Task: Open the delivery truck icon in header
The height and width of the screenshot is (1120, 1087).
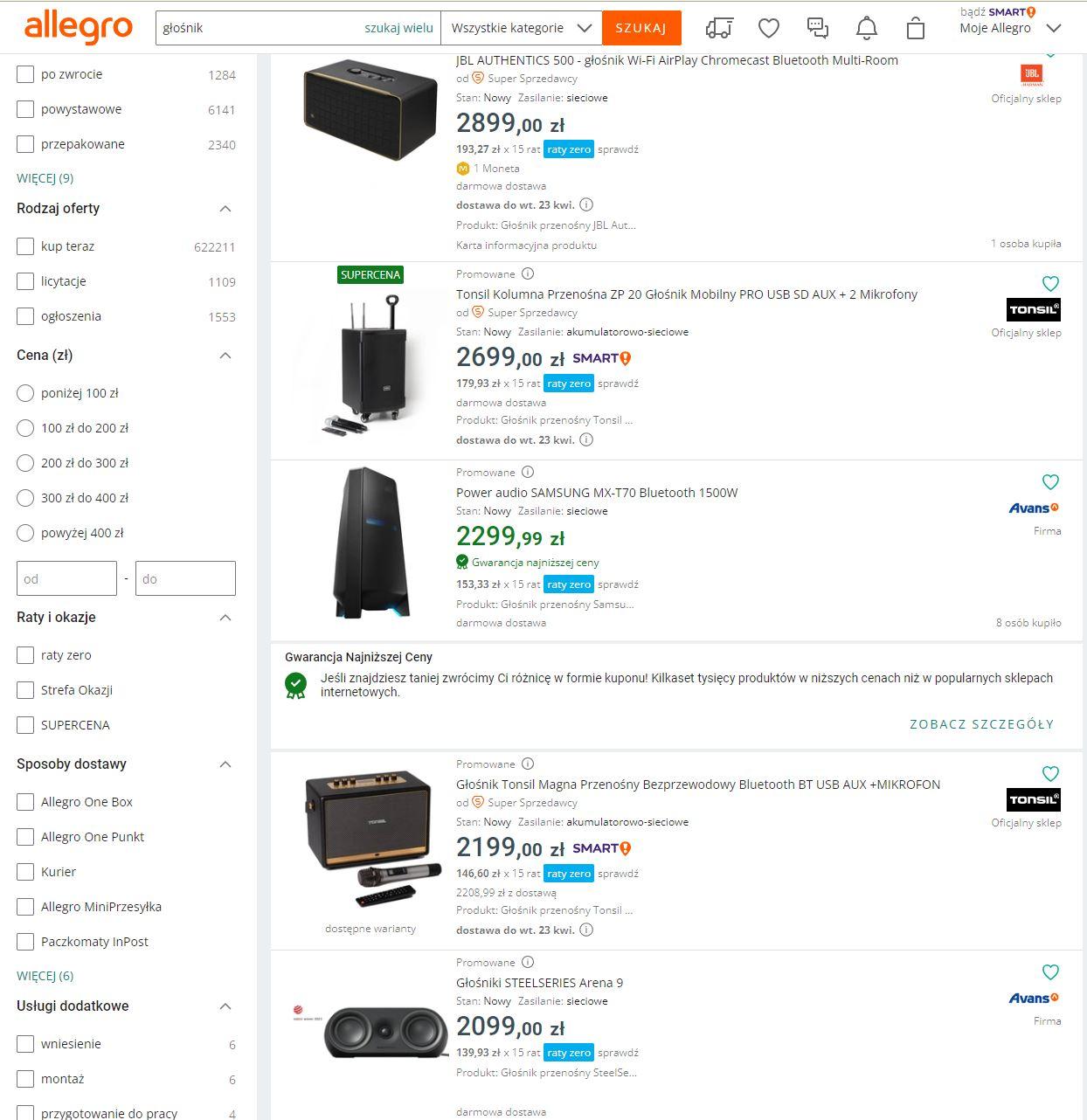Action: point(719,28)
